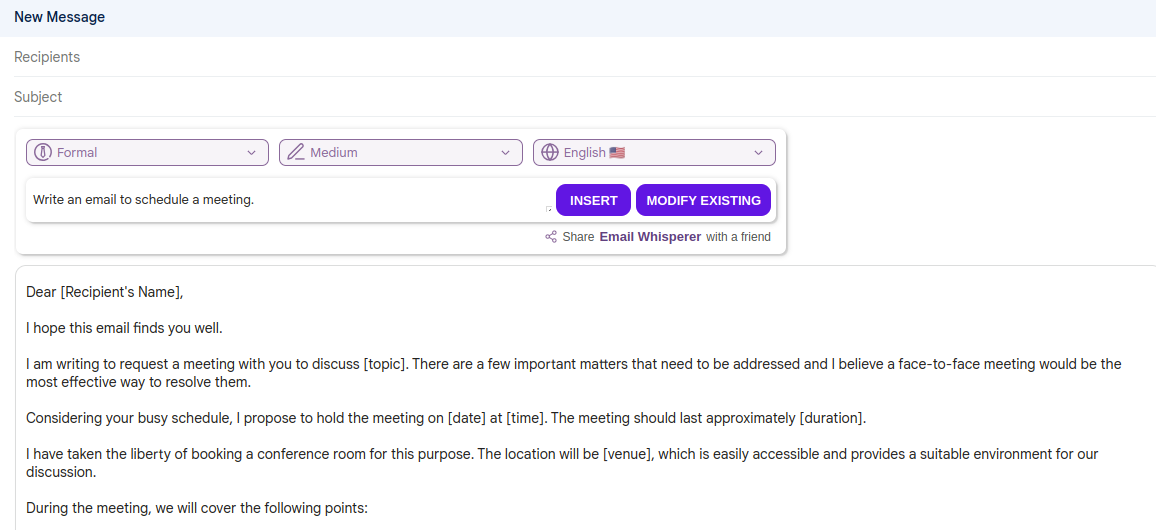Click the chevron on the tone selector

[251, 153]
